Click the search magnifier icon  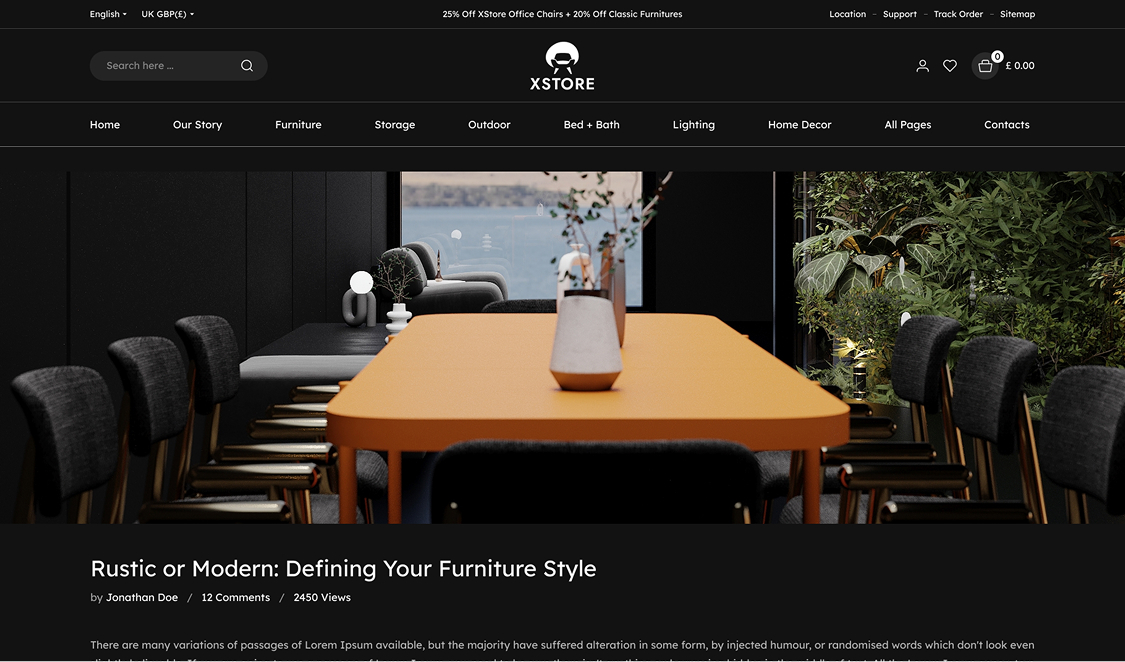point(247,66)
